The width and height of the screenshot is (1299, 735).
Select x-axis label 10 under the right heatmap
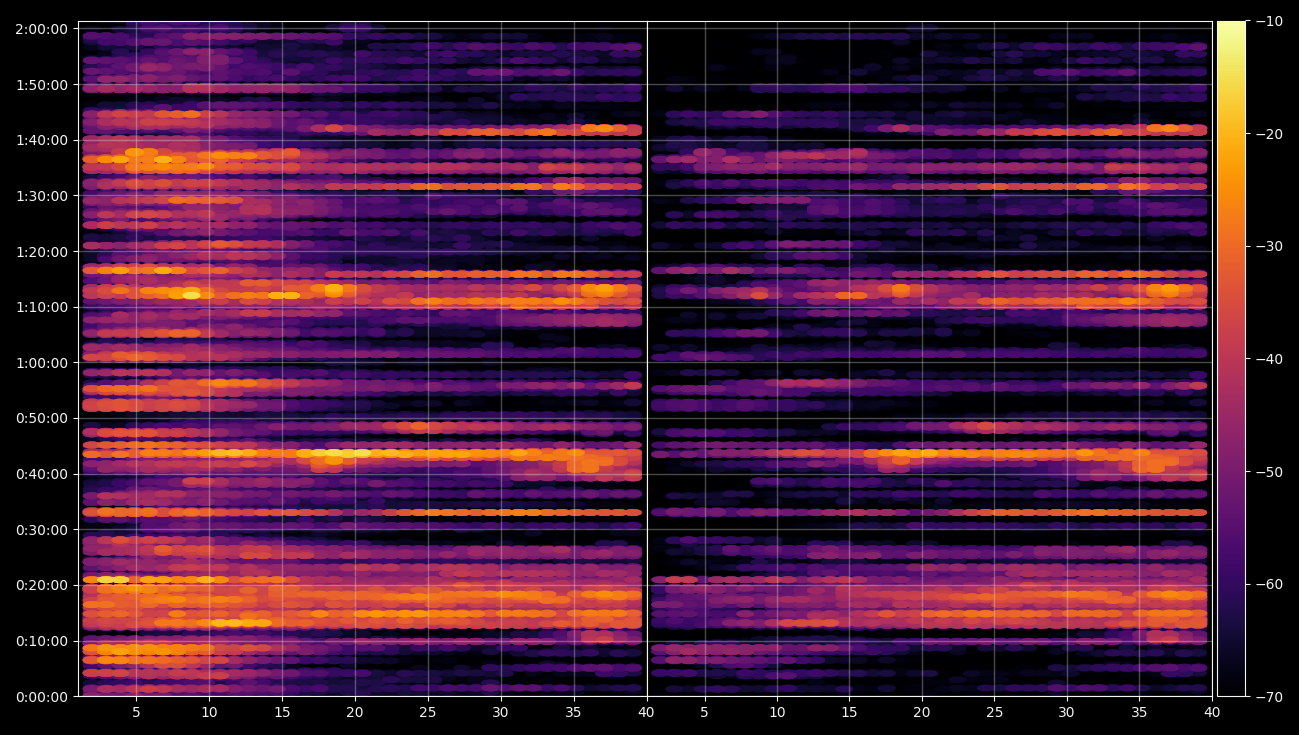[x=776, y=713]
